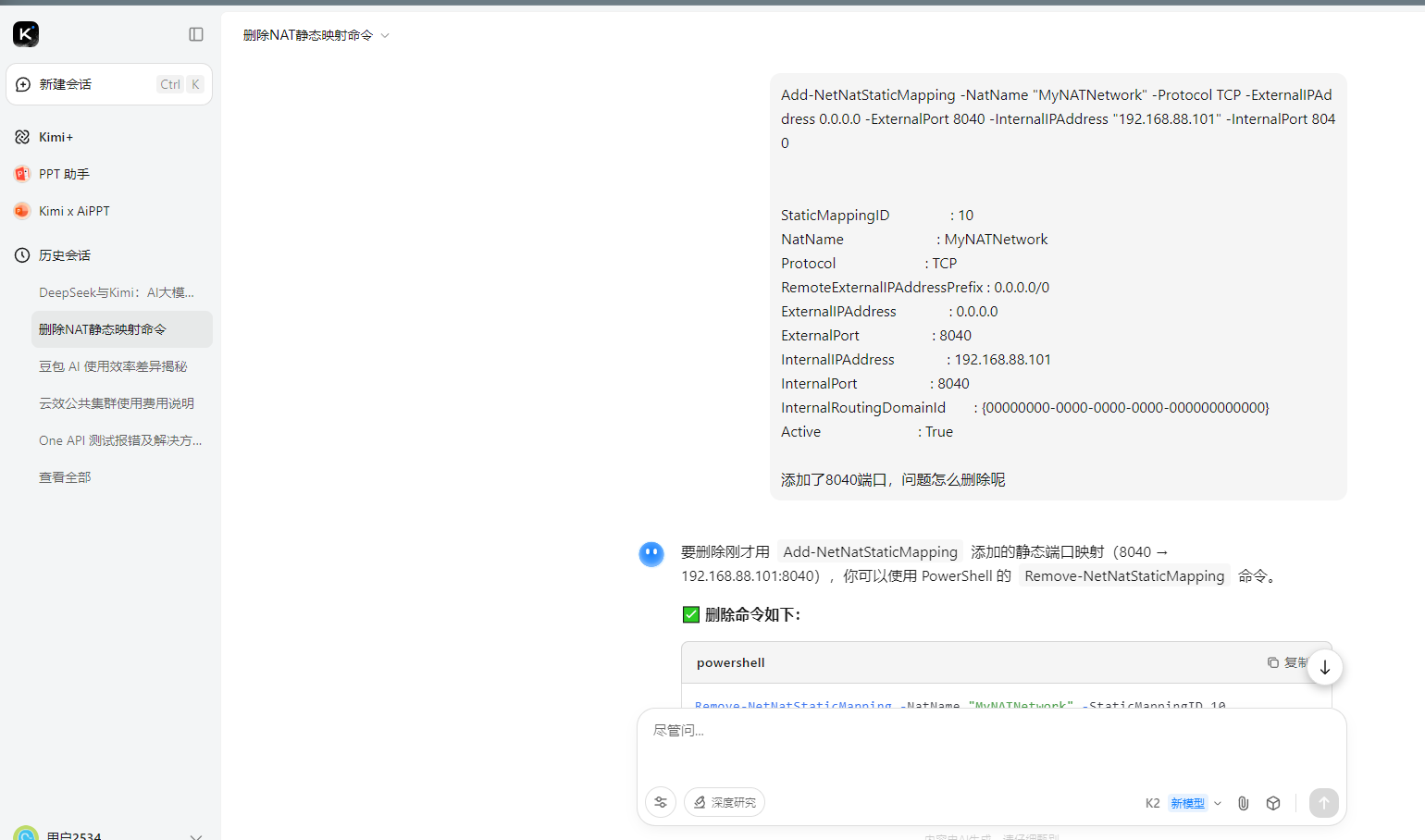This screenshot has width=1425, height=840.
Task: Click the RemoteExternalIPAddressPrefix line
Action: pos(915,287)
